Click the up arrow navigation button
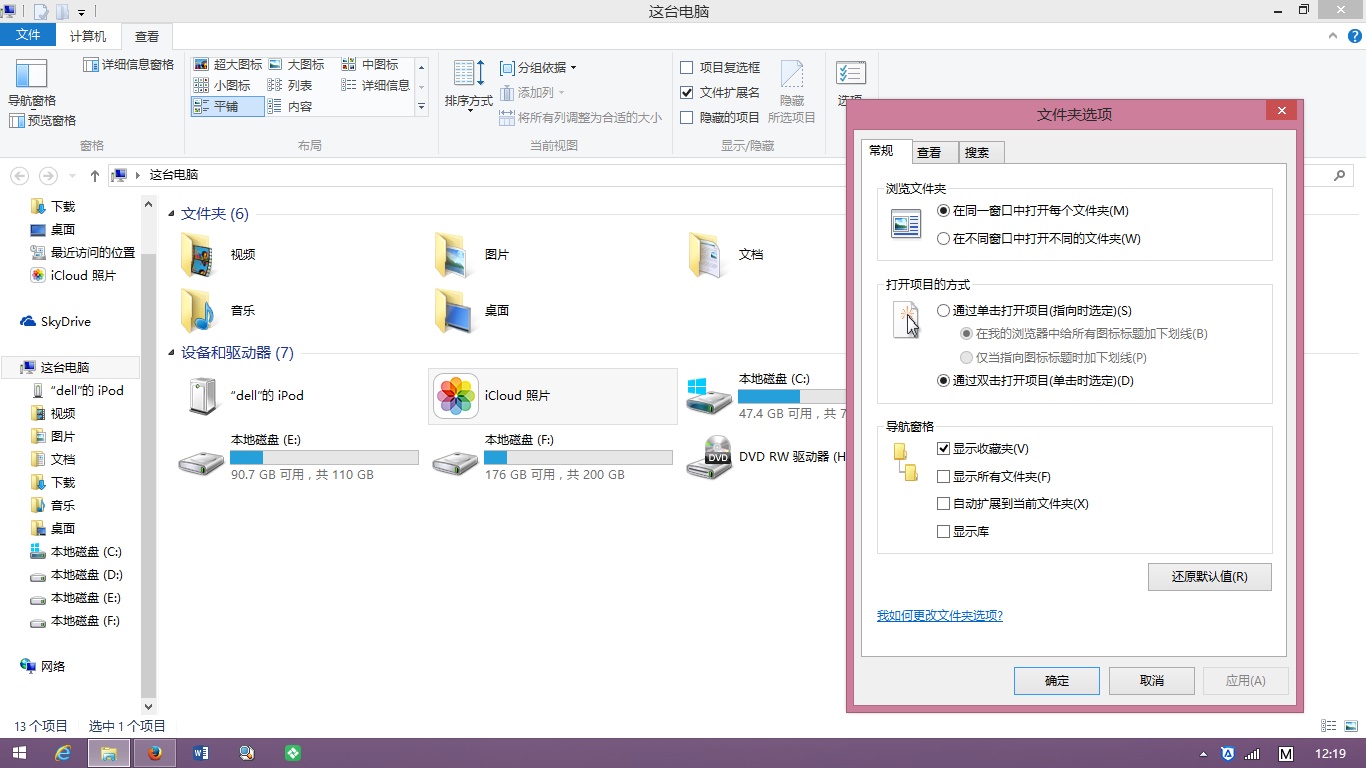 95,175
